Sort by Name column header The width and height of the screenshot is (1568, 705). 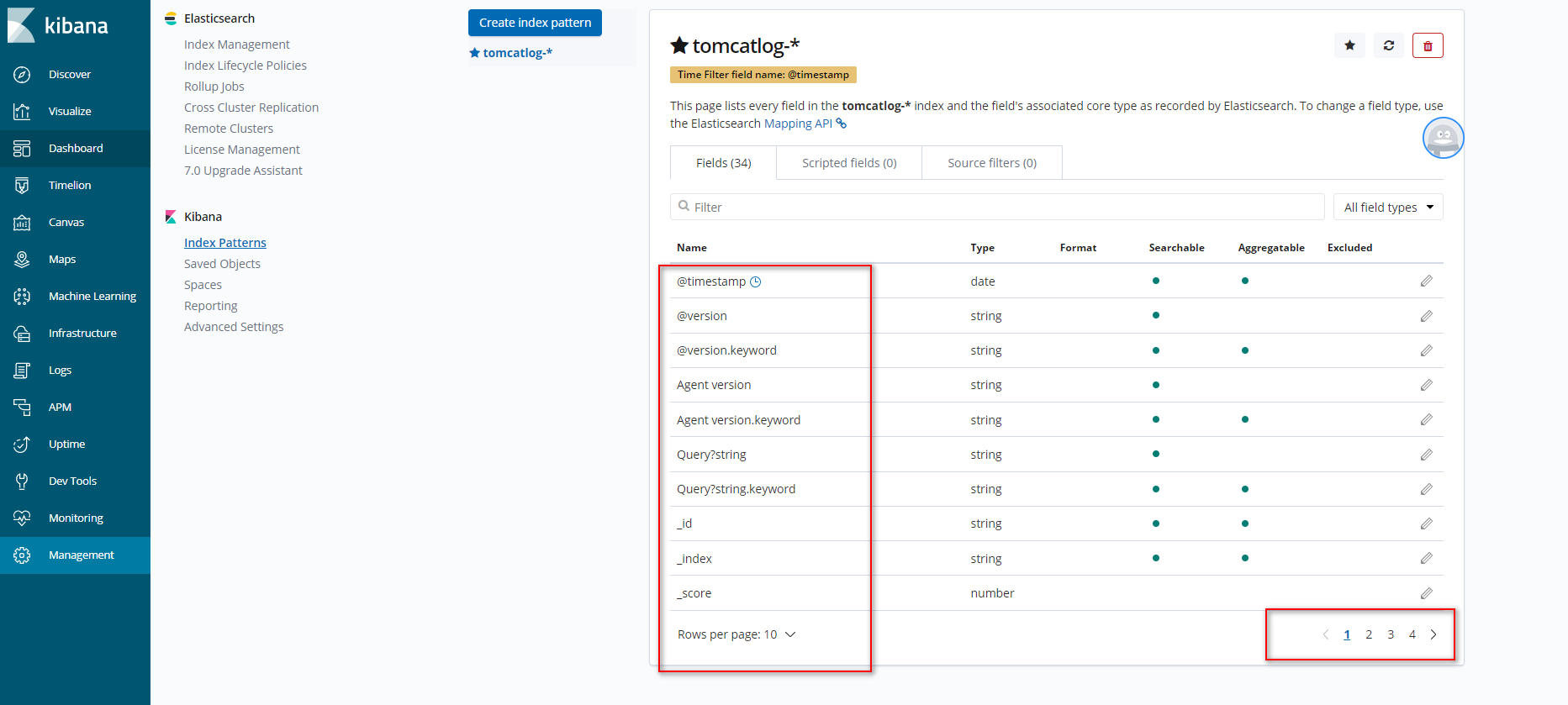(692, 248)
